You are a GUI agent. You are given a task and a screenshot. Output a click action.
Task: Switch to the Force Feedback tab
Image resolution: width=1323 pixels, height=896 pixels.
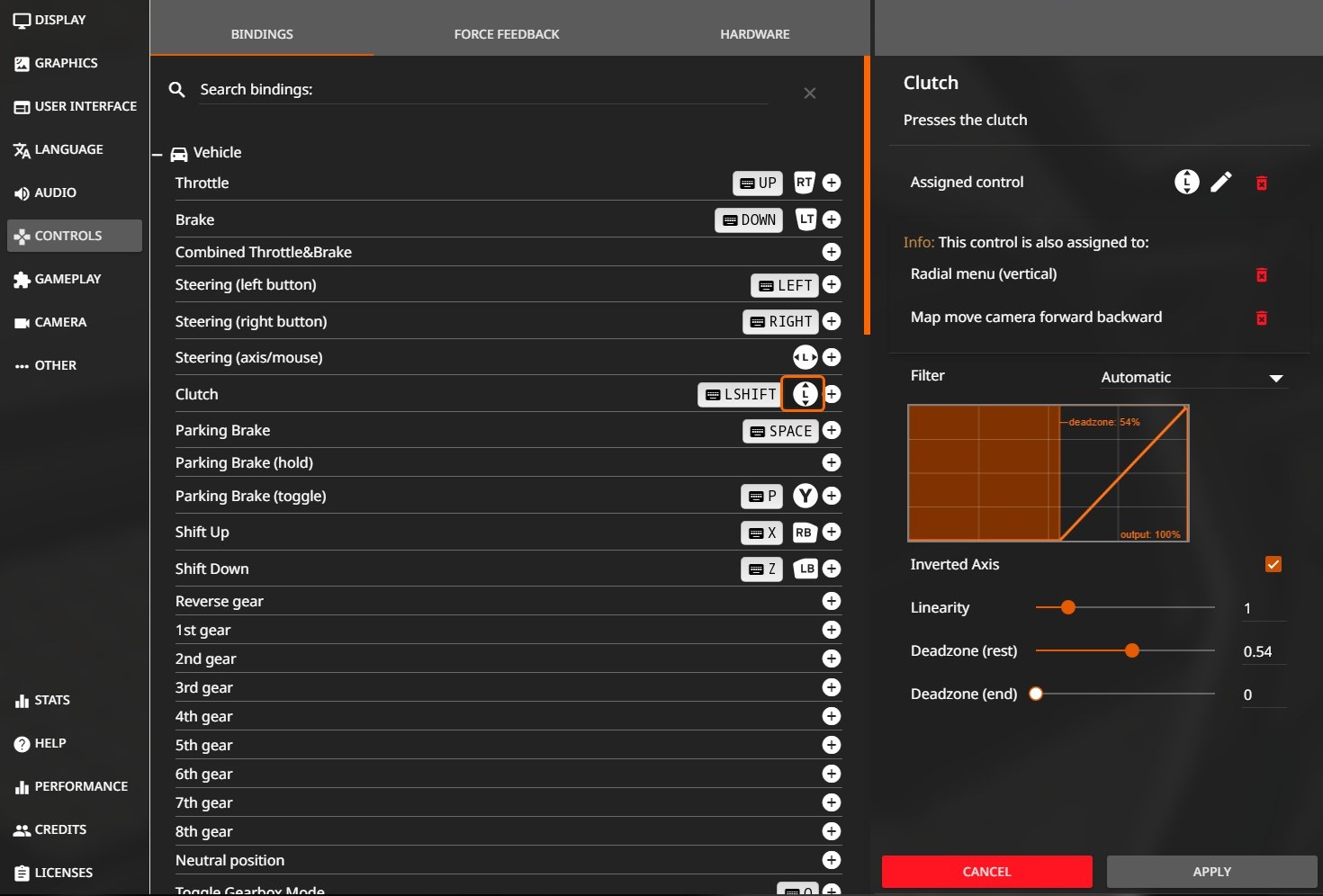[x=507, y=34]
